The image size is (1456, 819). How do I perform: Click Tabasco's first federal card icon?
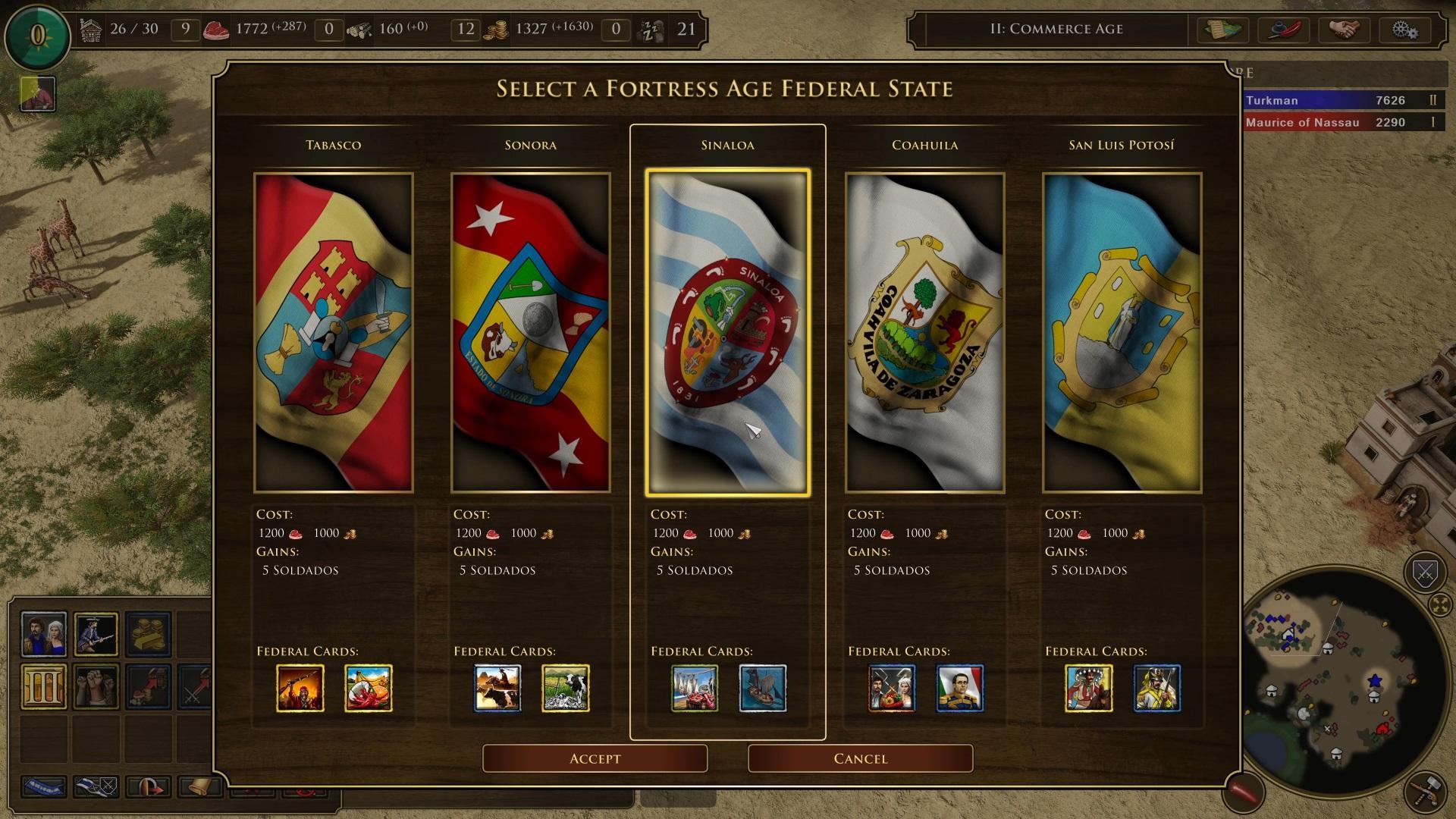300,688
